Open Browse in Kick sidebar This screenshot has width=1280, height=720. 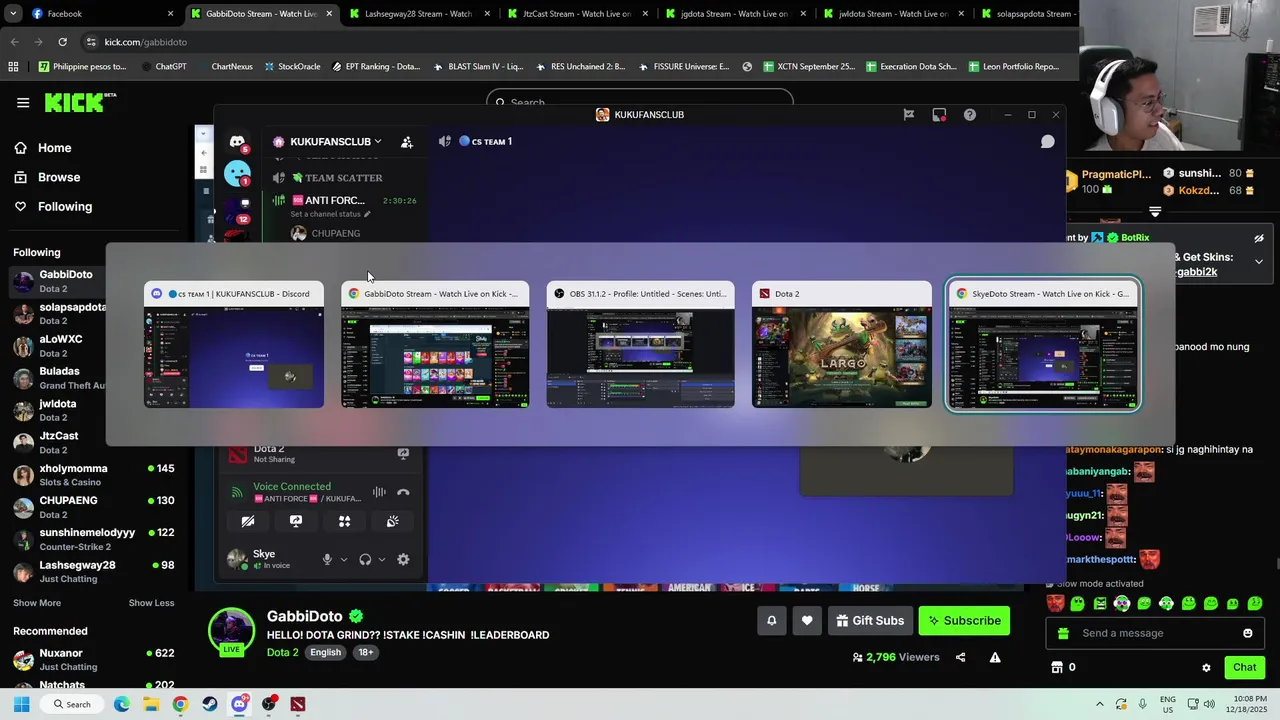(x=59, y=177)
